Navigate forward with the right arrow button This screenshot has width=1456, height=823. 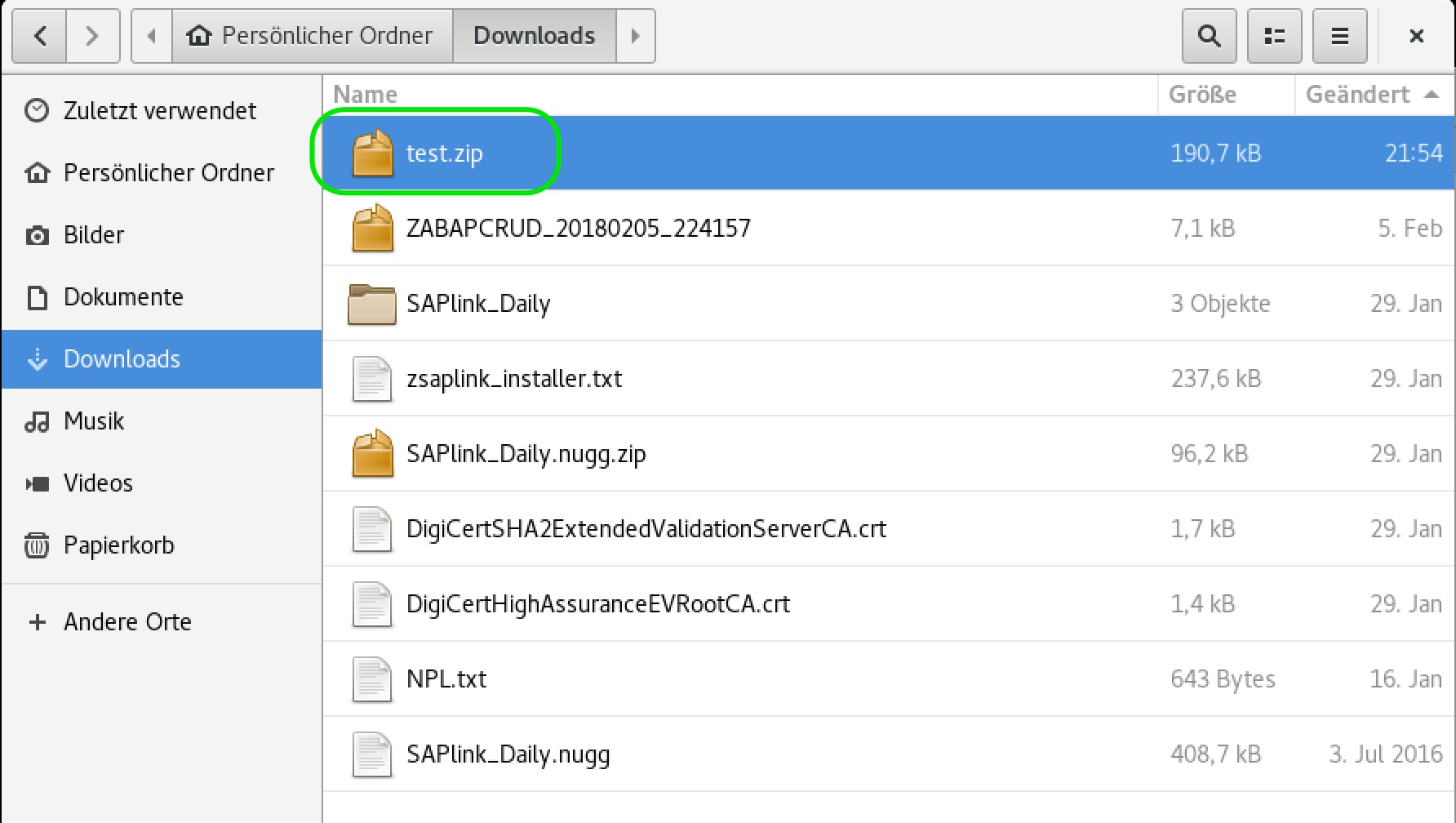(92, 36)
